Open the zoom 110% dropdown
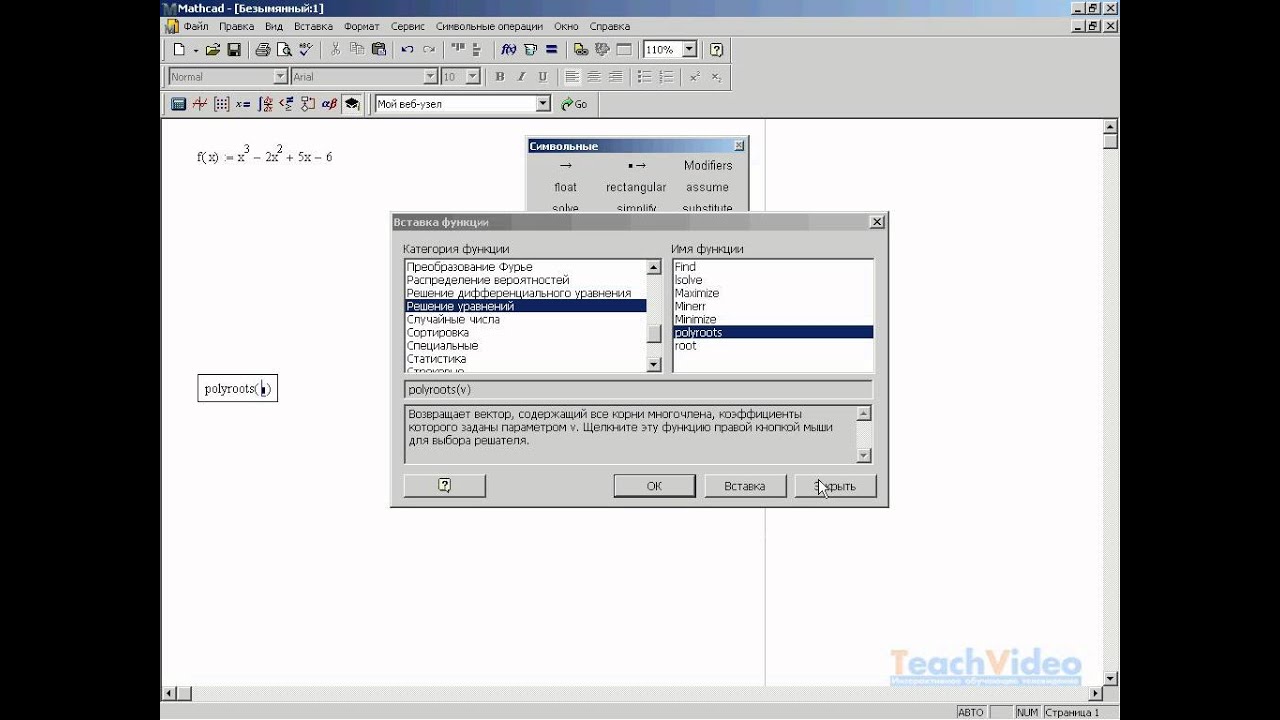The height and width of the screenshot is (720, 1280). pyautogui.click(x=690, y=49)
